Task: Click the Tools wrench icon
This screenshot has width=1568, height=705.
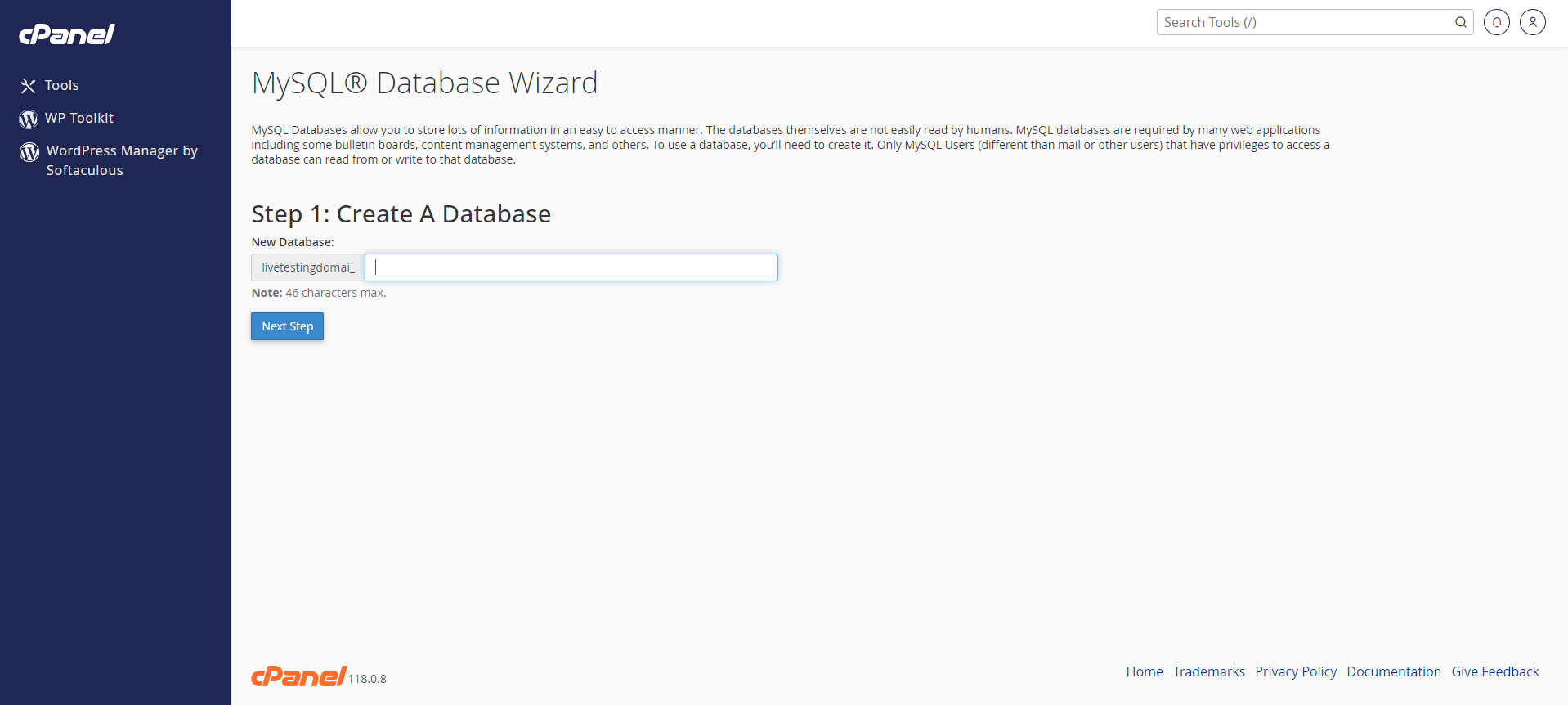Action: (x=29, y=86)
